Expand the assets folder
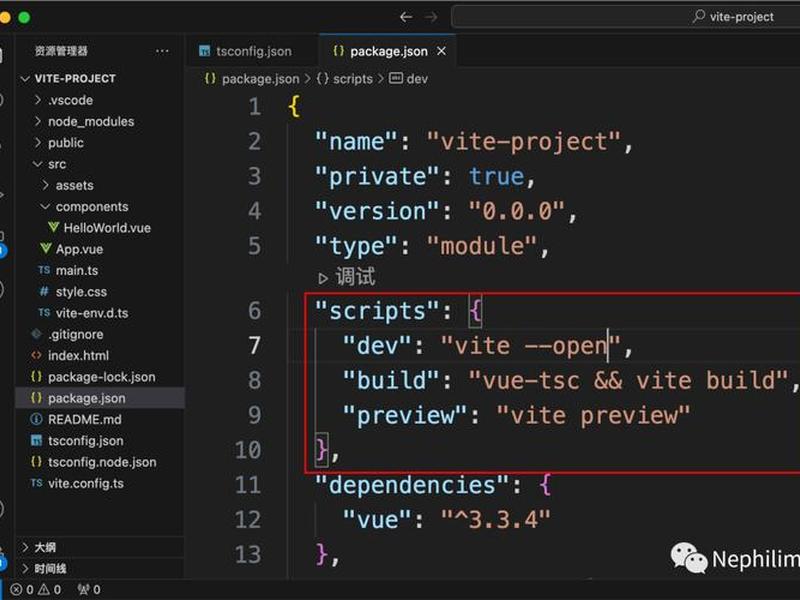Screen dimensions: 800x600 [x=99, y=185]
